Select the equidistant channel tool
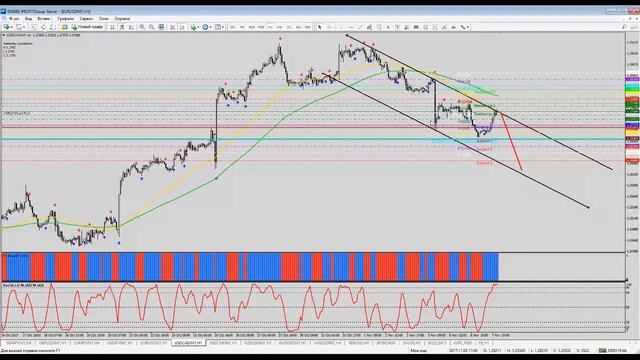Viewport: 640px width, 360px height. click(x=369, y=27)
